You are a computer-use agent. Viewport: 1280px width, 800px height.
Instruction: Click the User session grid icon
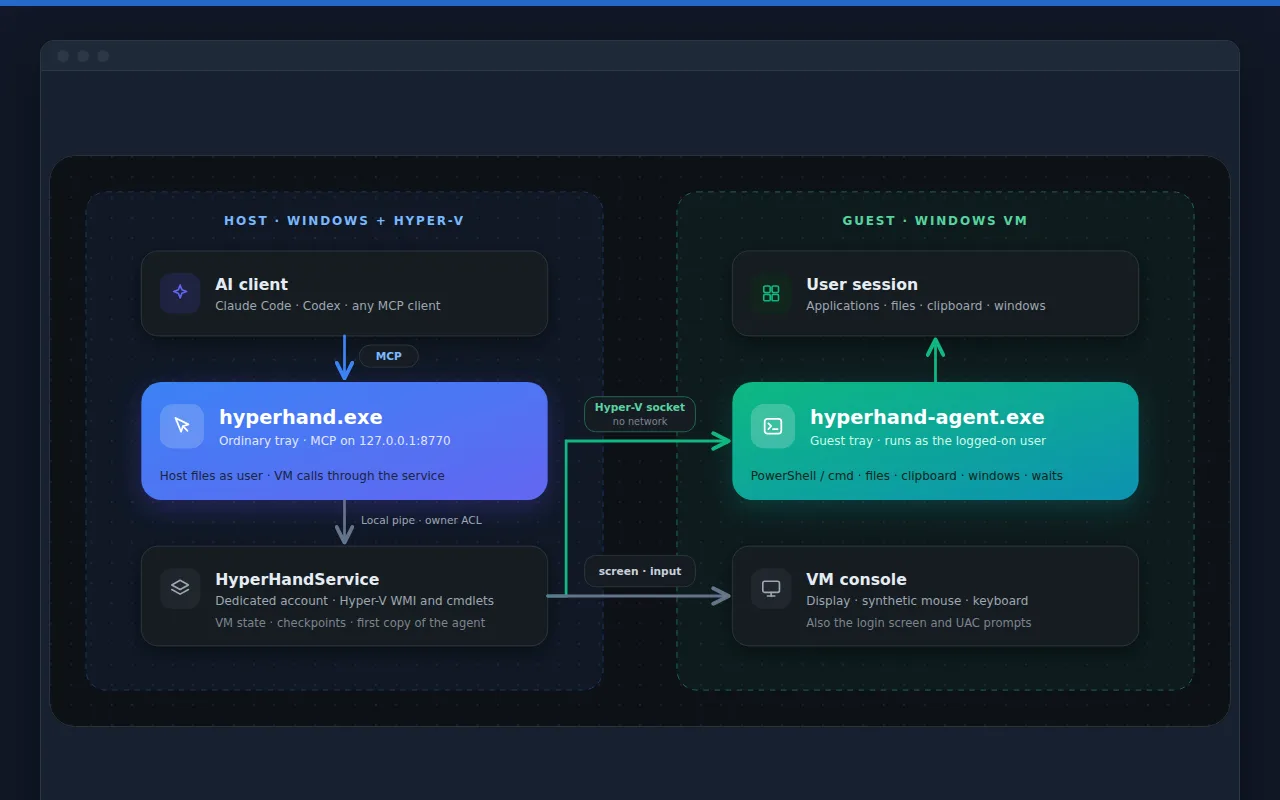771,293
